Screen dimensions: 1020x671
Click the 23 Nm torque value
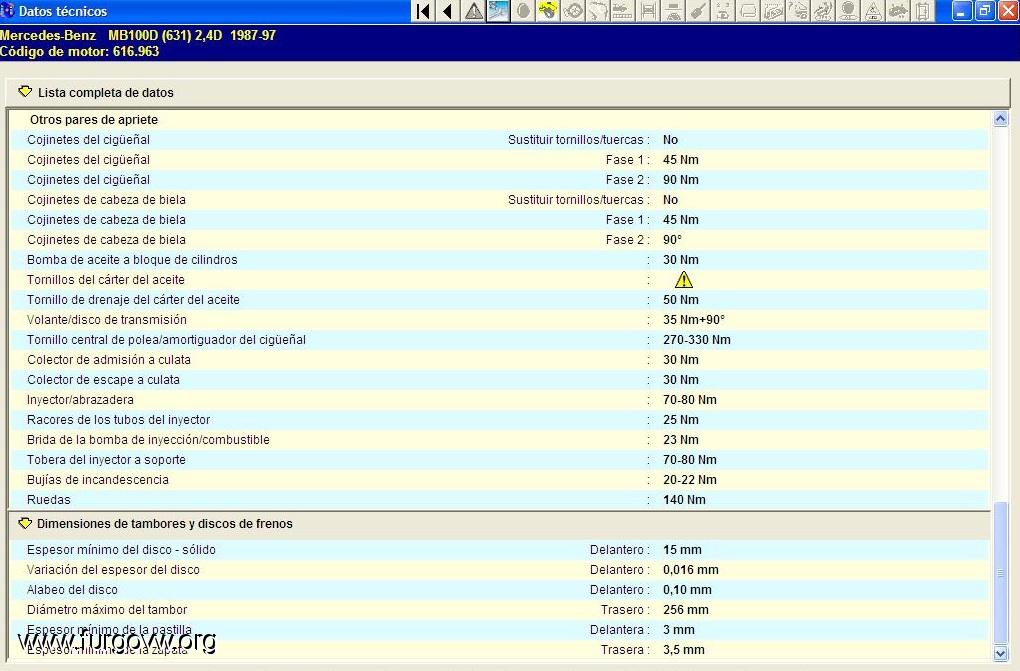point(680,440)
